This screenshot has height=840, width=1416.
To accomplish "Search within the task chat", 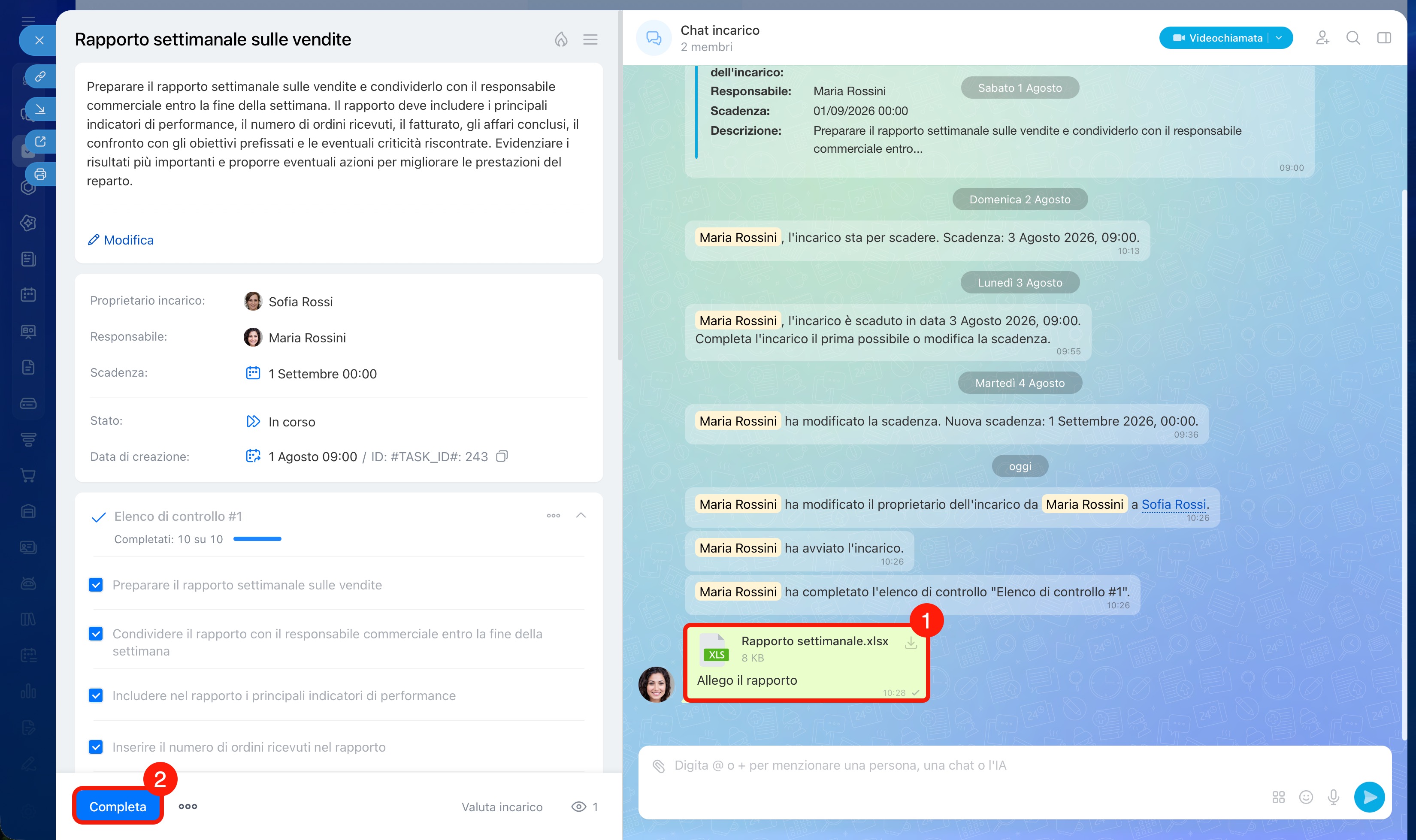I will click(1353, 38).
